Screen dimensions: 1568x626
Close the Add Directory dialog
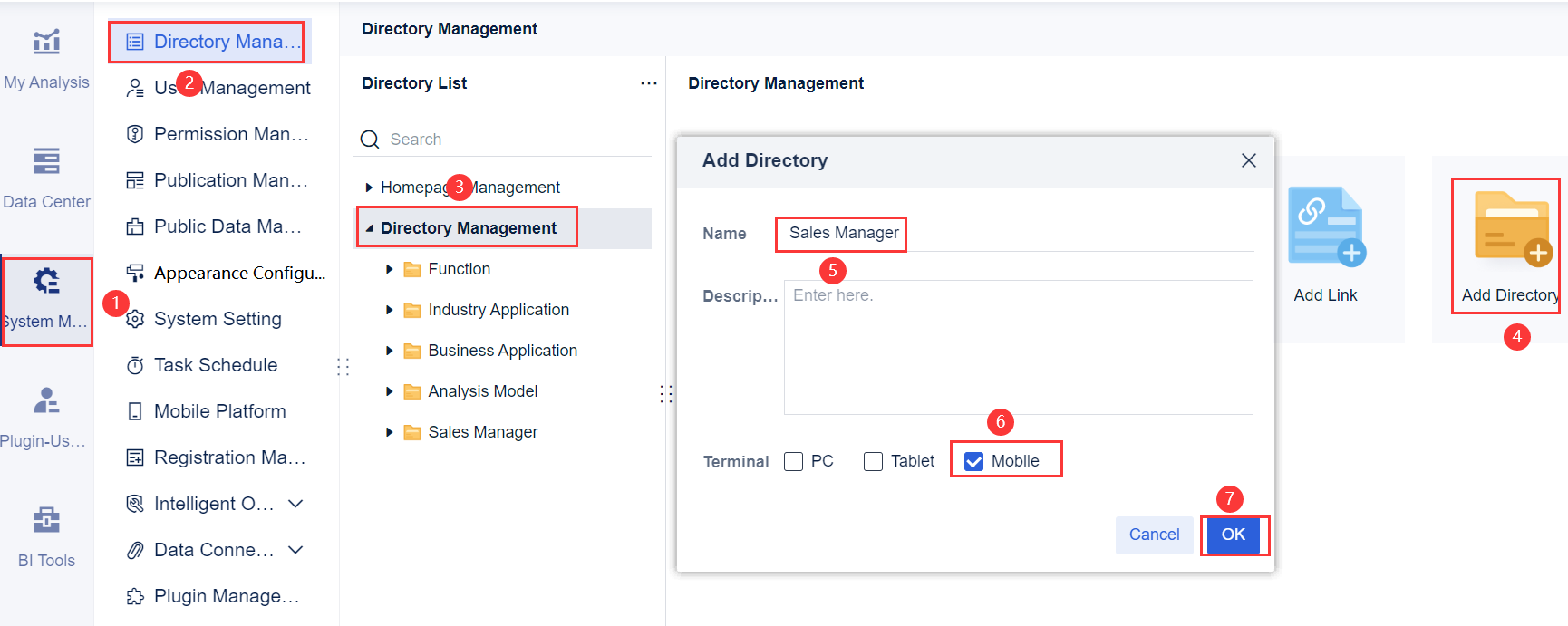click(1249, 160)
